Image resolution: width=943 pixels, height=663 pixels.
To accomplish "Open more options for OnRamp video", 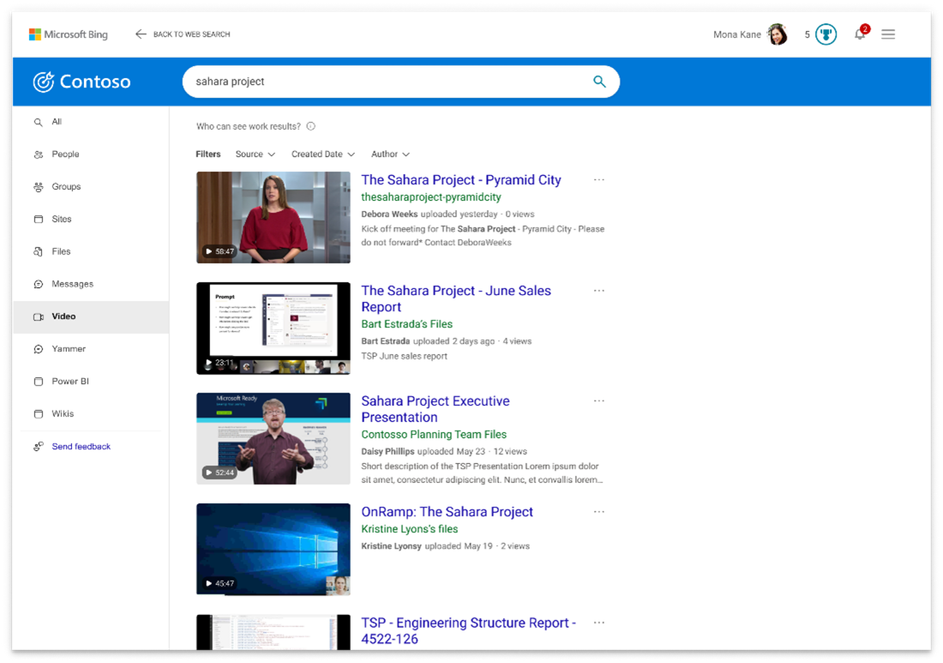I will pyautogui.click(x=599, y=512).
